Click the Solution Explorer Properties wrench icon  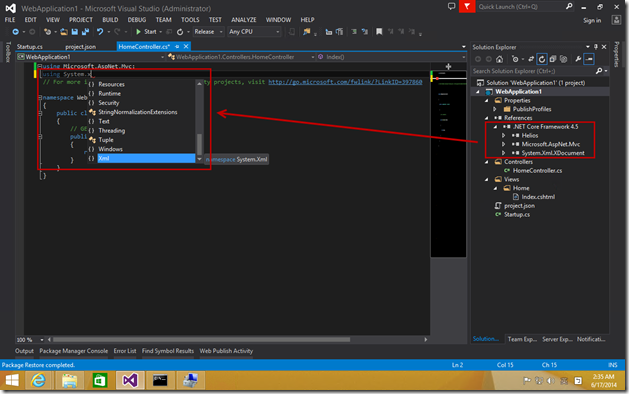[578, 59]
